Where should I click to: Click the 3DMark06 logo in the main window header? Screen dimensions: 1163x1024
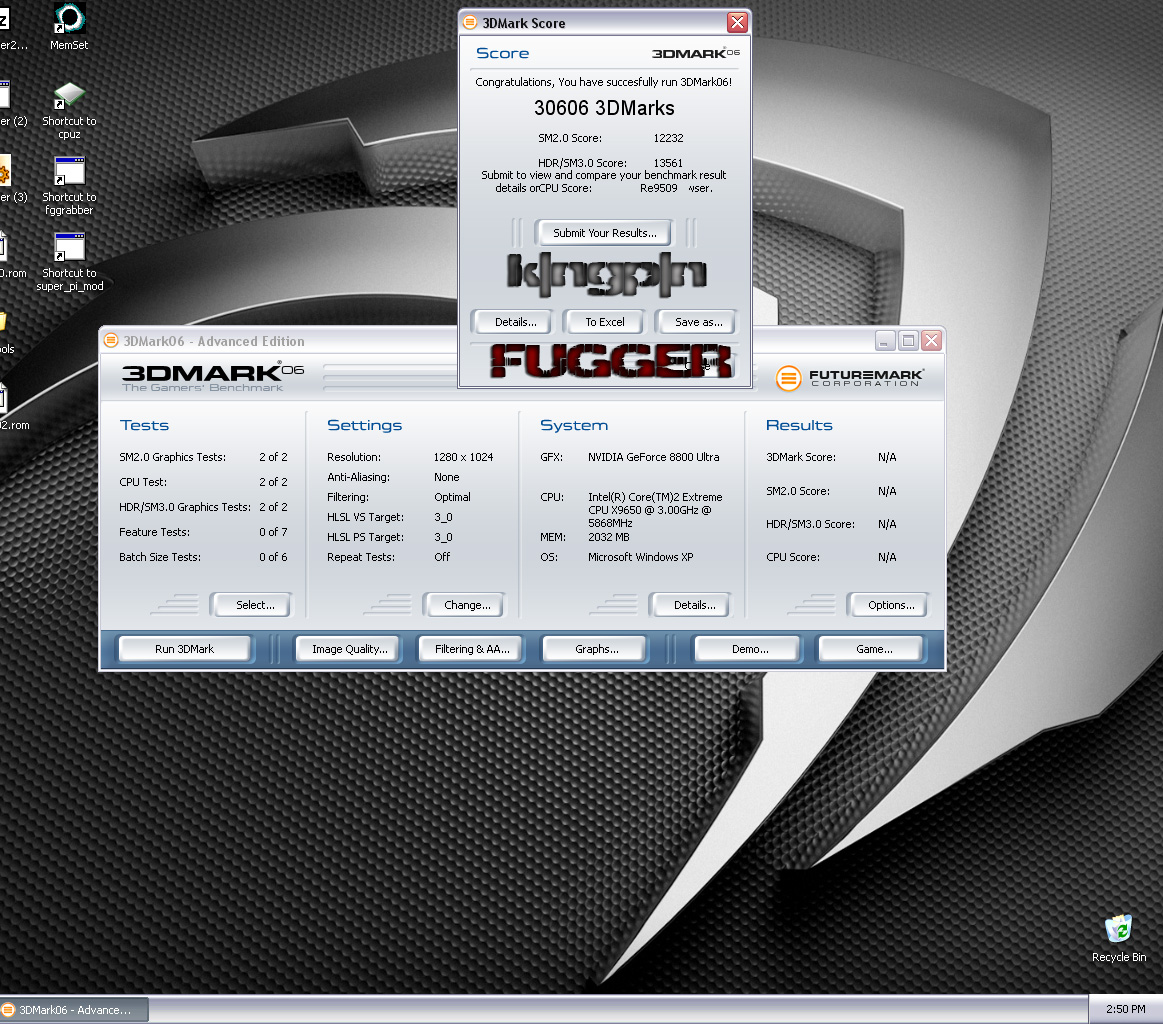213,376
